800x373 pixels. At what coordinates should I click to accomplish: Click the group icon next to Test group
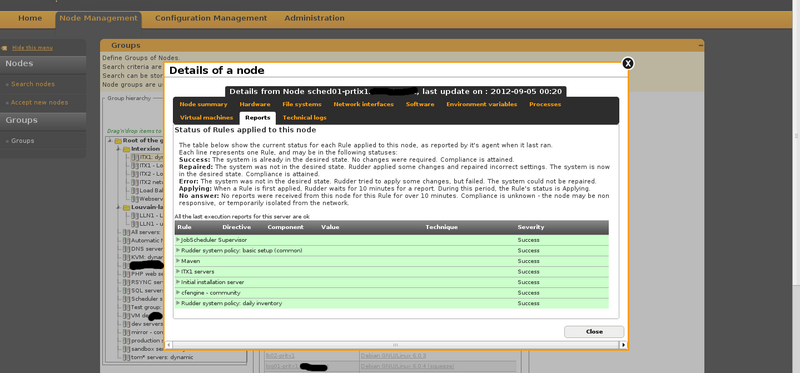pyautogui.click(x=127, y=307)
